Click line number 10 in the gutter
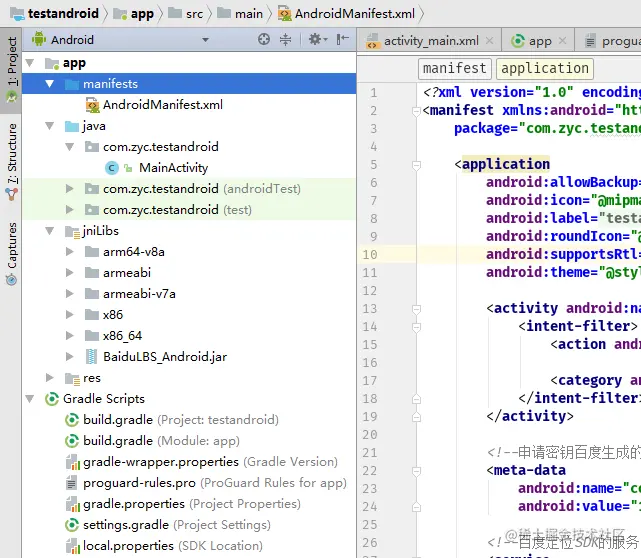 [370, 255]
